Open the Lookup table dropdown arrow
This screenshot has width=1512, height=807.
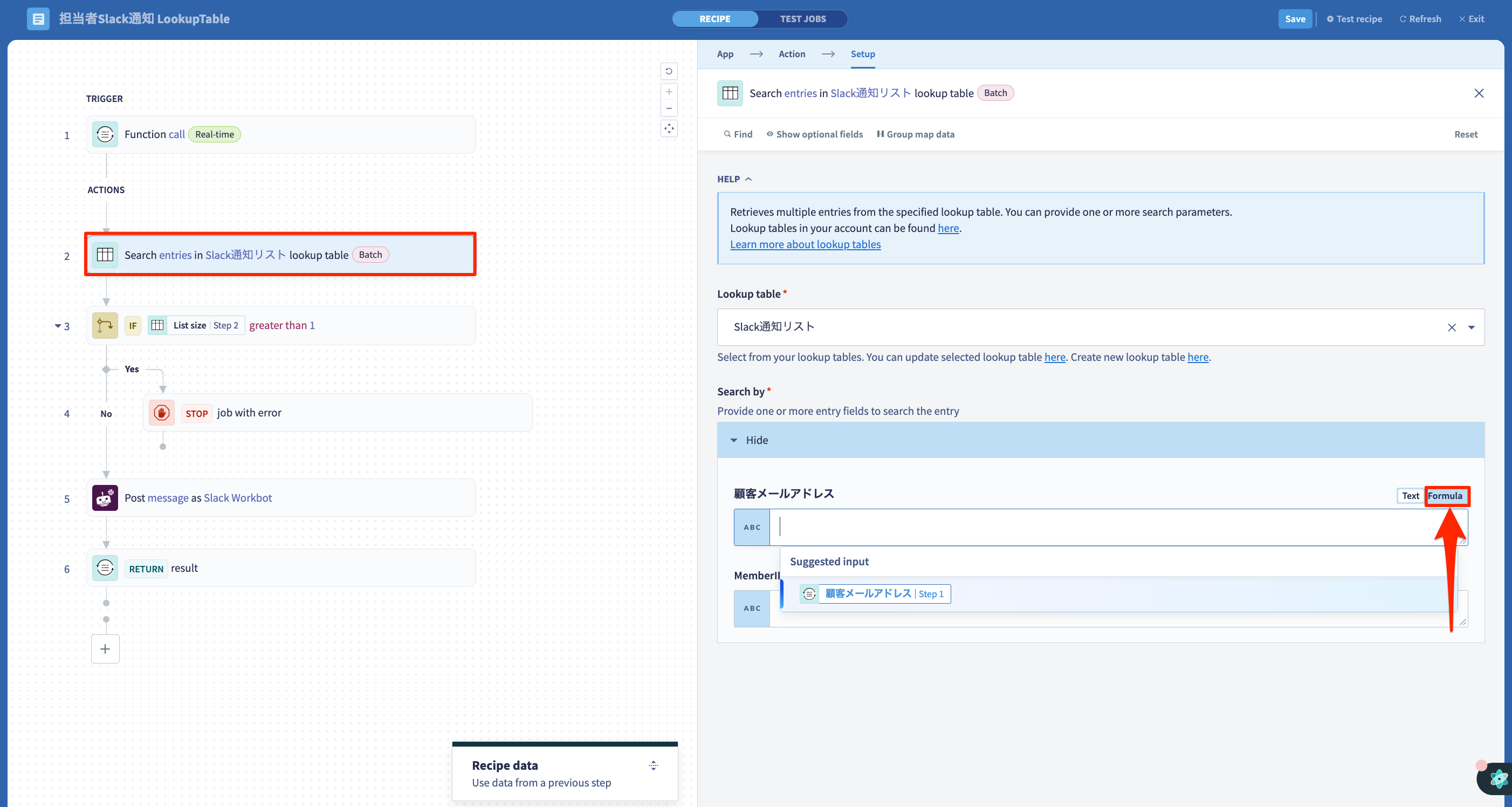click(1472, 327)
